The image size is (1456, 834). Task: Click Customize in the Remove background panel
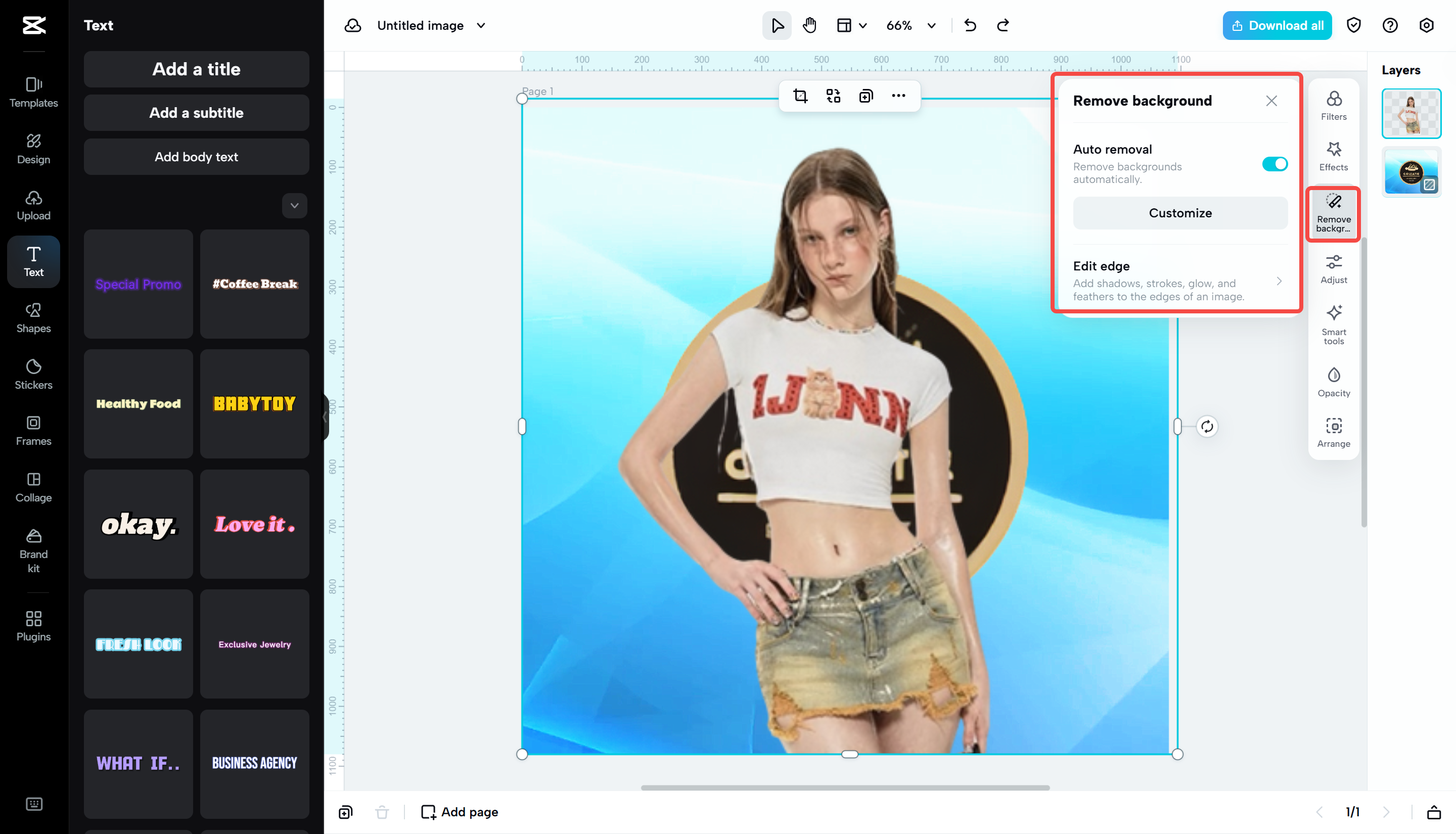click(x=1179, y=212)
